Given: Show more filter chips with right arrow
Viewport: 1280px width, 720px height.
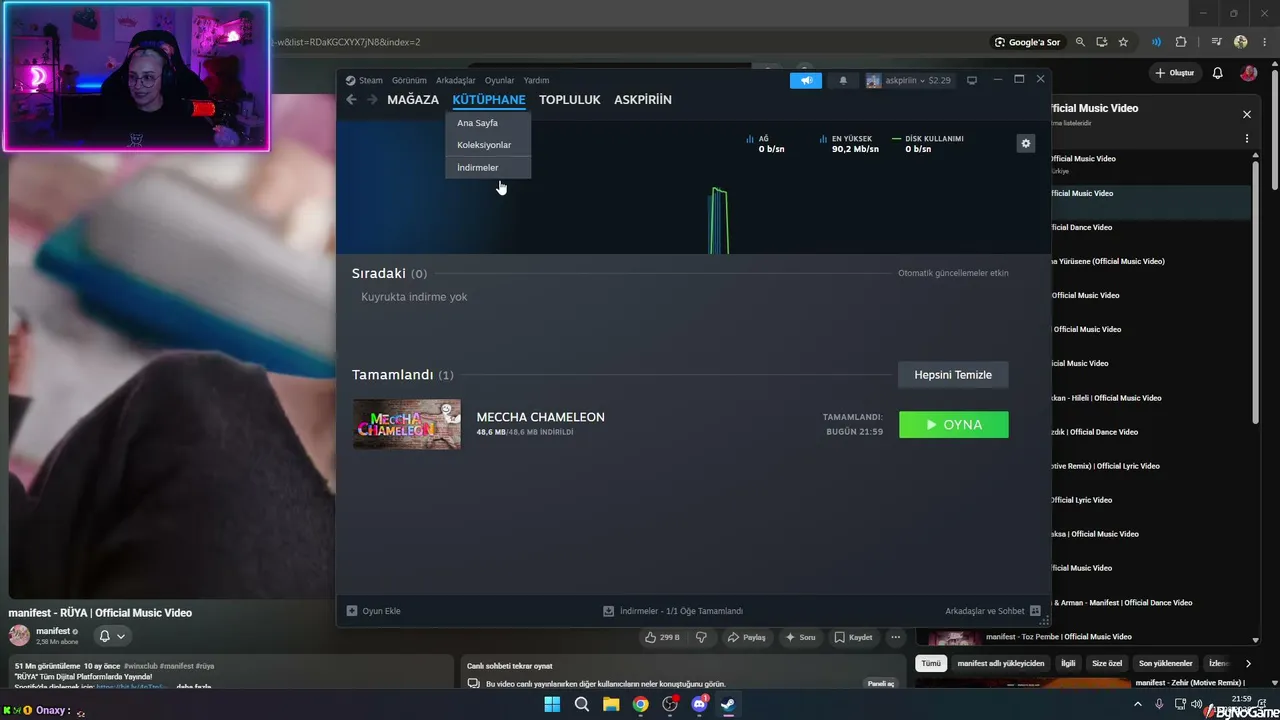Looking at the screenshot, I should (1248, 663).
